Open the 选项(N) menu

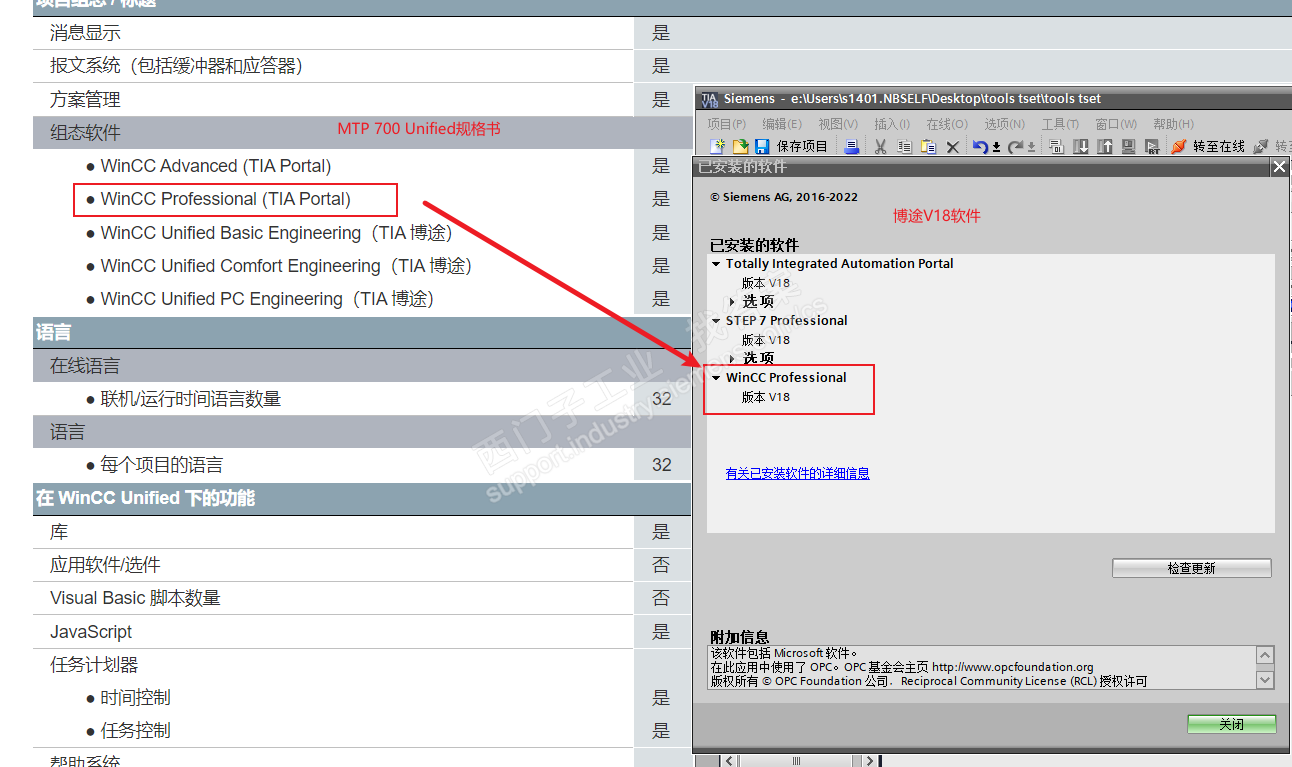1005,124
